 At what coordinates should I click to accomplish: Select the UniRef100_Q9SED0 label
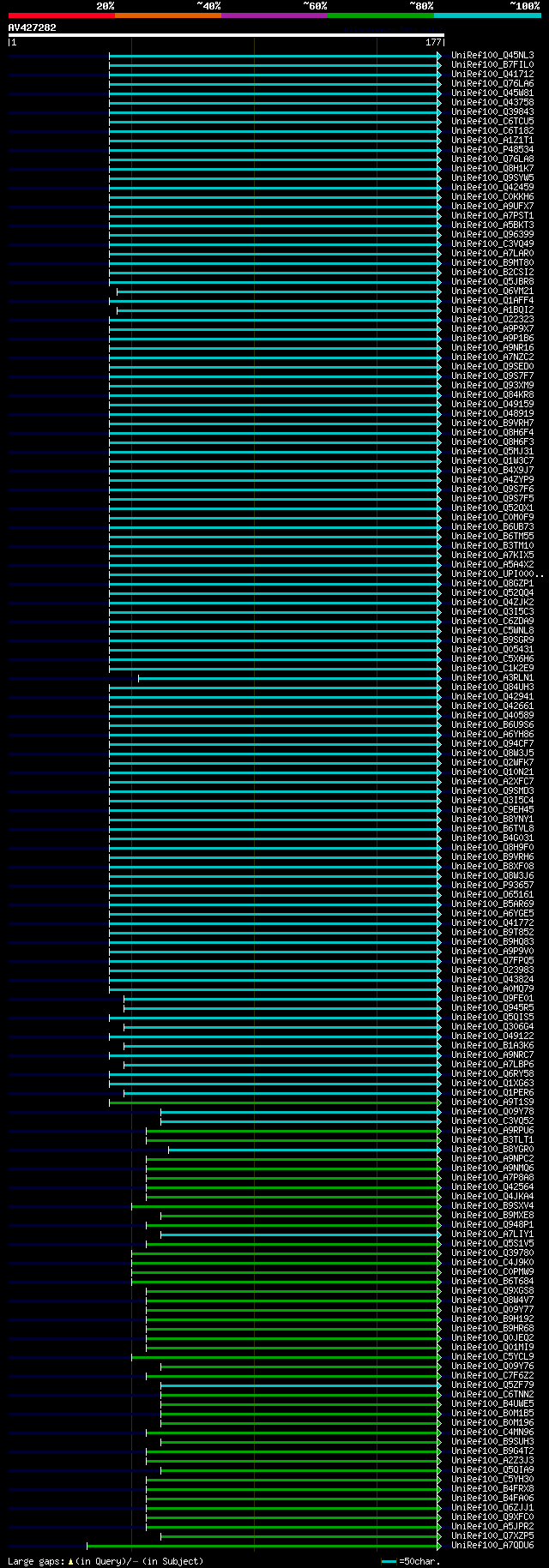[x=492, y=367]
